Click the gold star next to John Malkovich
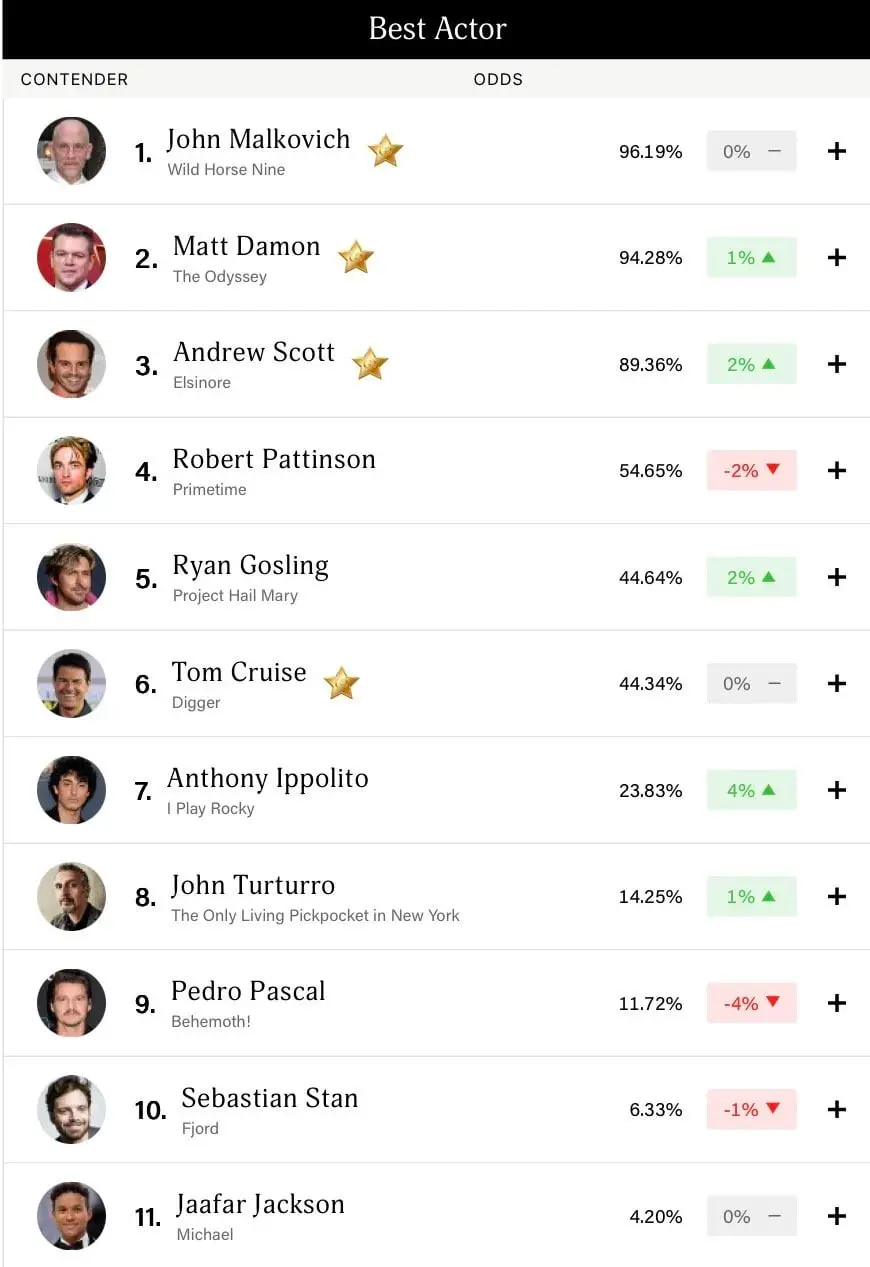 385,151
